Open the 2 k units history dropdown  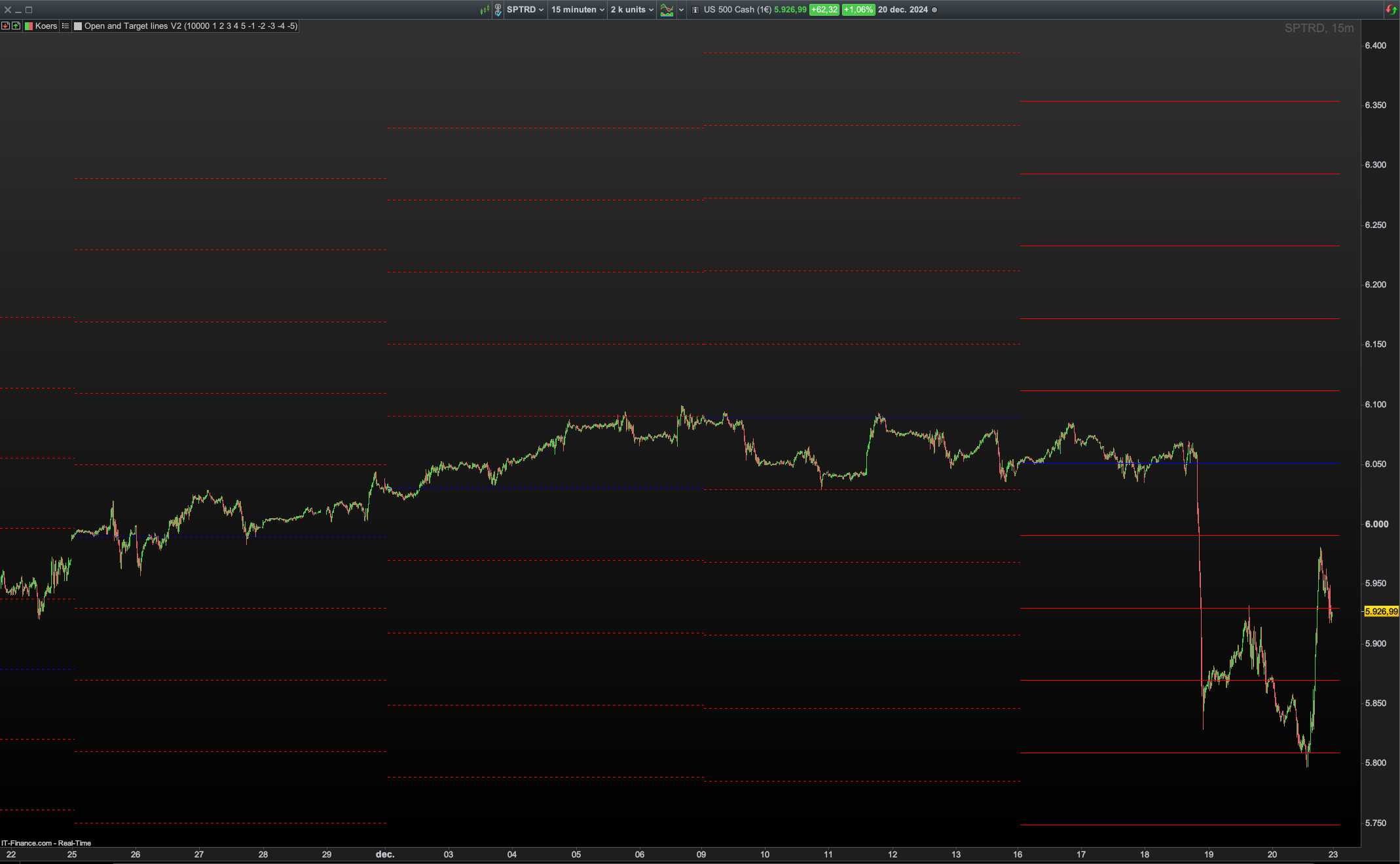(x=632, y=10)
